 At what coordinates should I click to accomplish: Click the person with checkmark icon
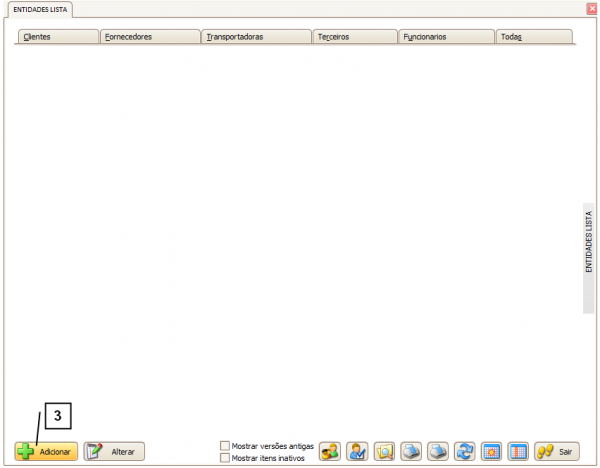click(358, 452)
